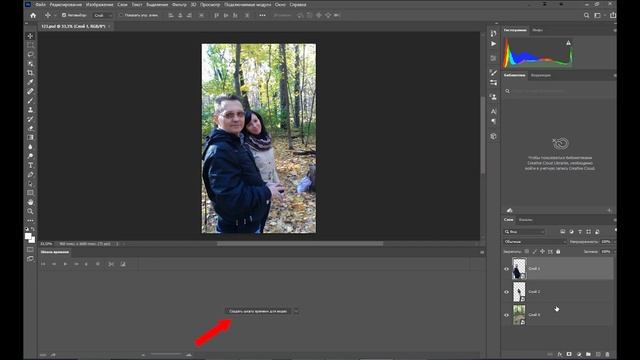Hide layer Слой 0 with eye icon
The height and width of the screenshot is (360, 640).
[507, 315]
